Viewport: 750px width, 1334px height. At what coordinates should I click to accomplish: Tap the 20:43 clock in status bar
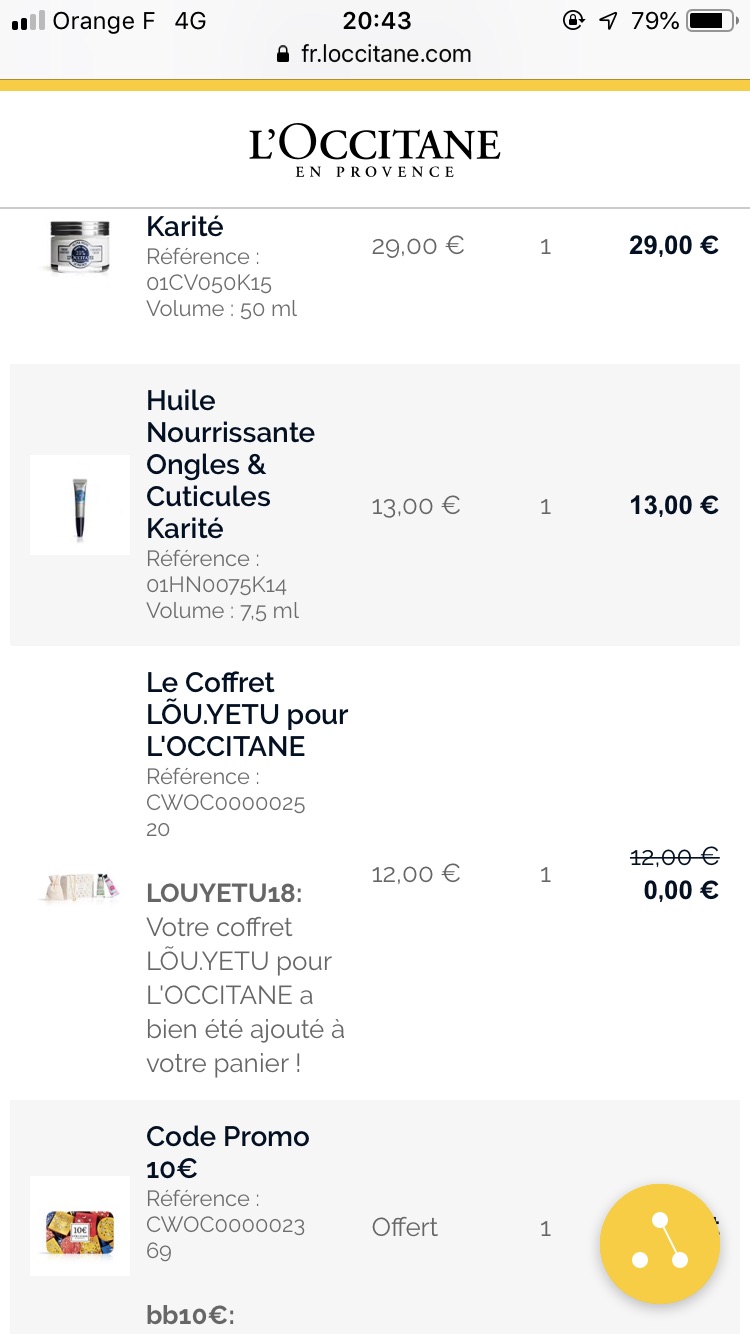[x=377, y=21]
